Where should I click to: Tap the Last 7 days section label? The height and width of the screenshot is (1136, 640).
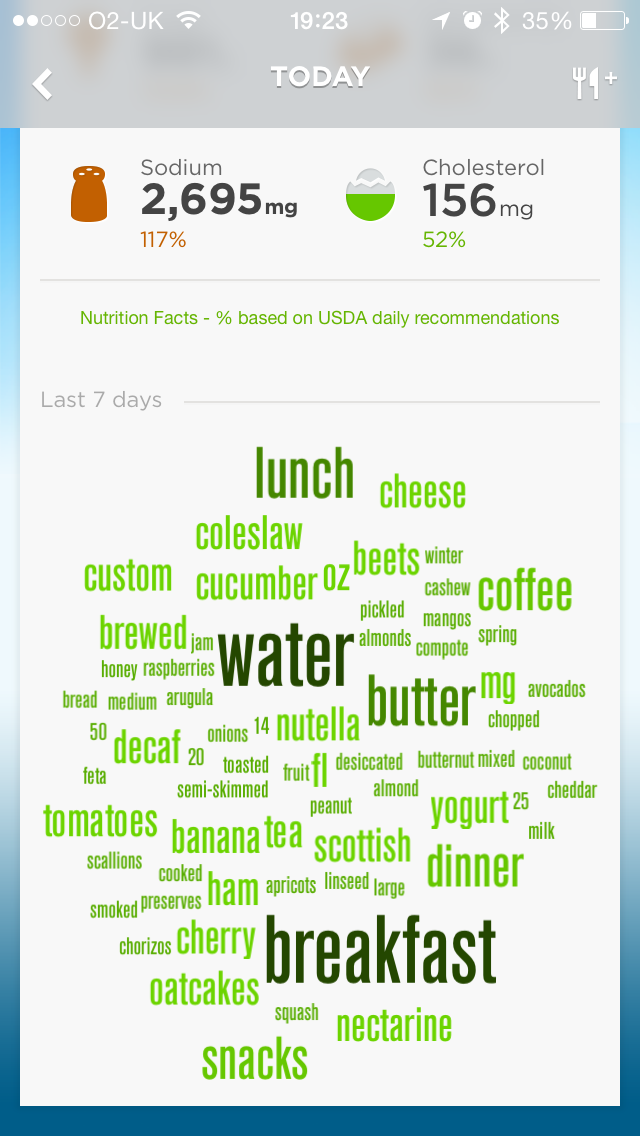[x=101, y=400]
